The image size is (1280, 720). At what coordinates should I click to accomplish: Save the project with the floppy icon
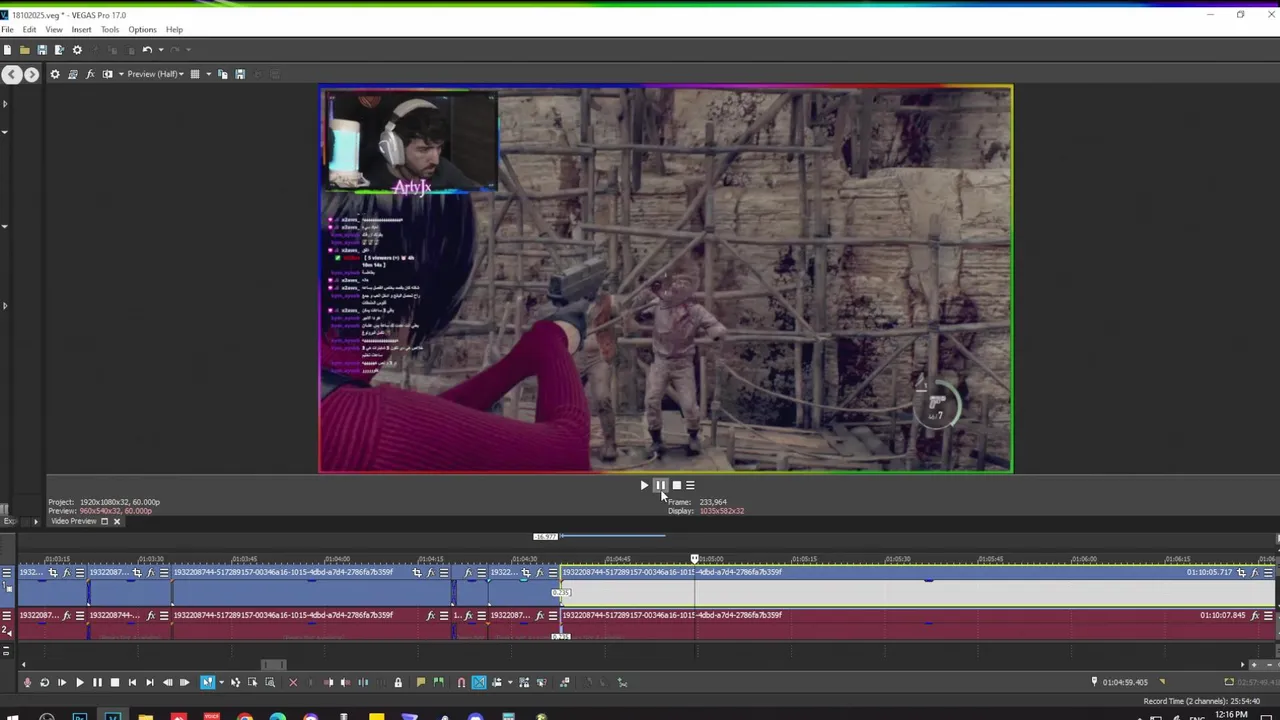42,50
